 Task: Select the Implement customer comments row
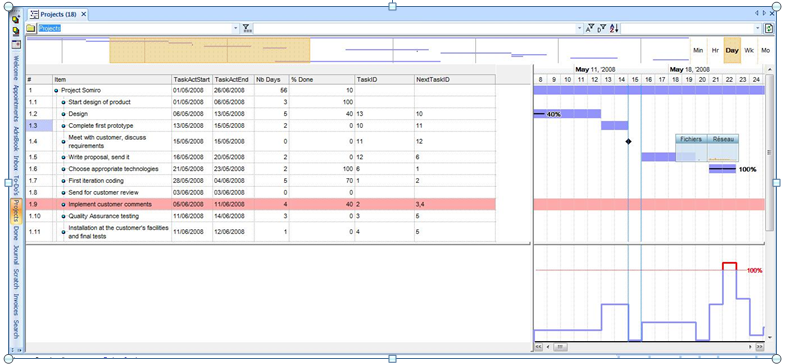(x=260, y=204)
